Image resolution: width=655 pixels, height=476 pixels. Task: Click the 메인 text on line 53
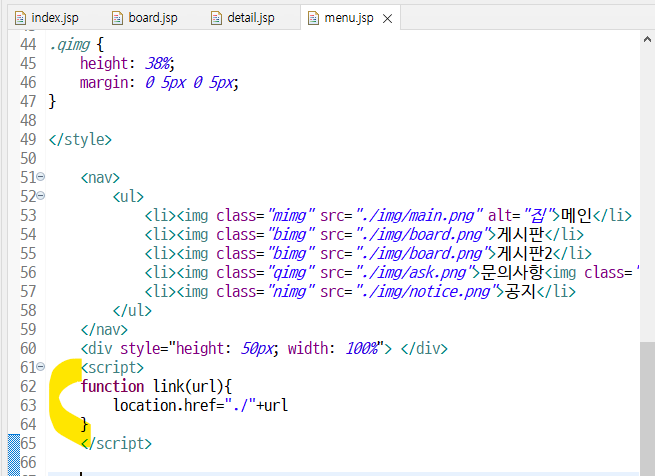(576, 215)
